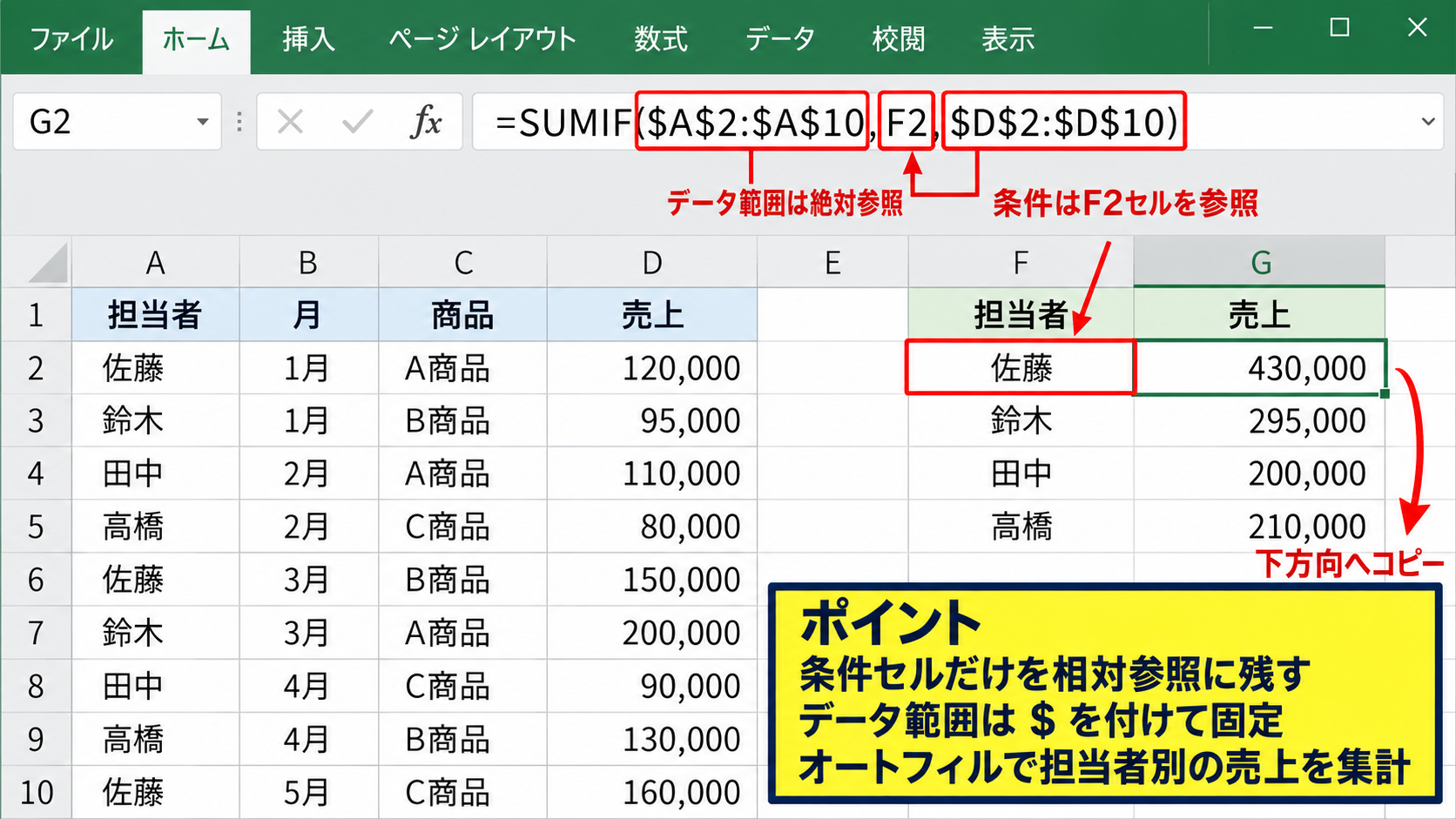
Task: Click cell F2 containing 佐藤
Action: [x=1021, y=367]
